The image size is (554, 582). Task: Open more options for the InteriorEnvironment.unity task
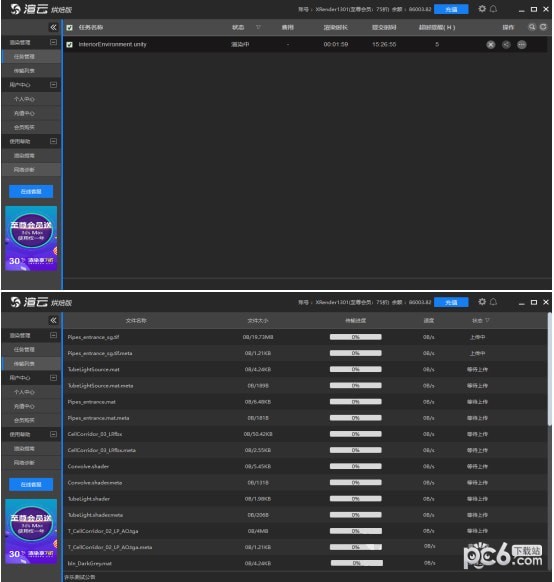[522, 45]
